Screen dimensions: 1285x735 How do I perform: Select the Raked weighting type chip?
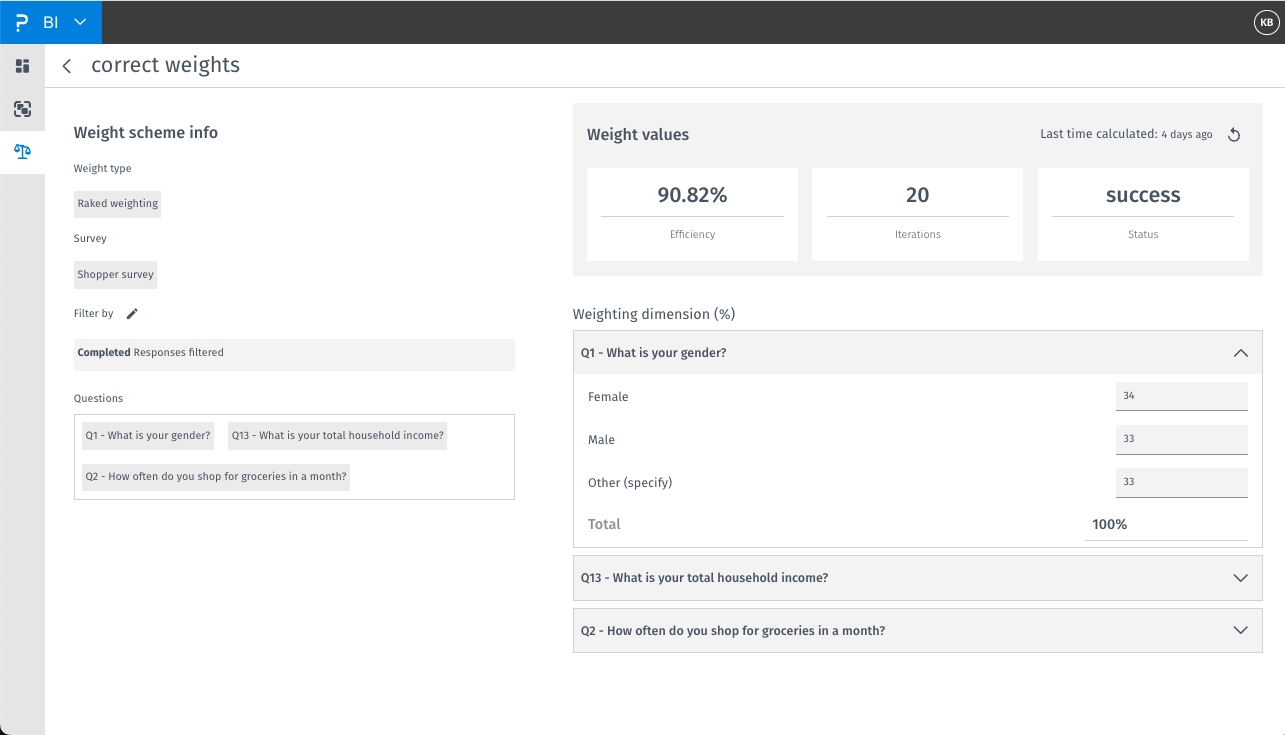coord(117,204)
